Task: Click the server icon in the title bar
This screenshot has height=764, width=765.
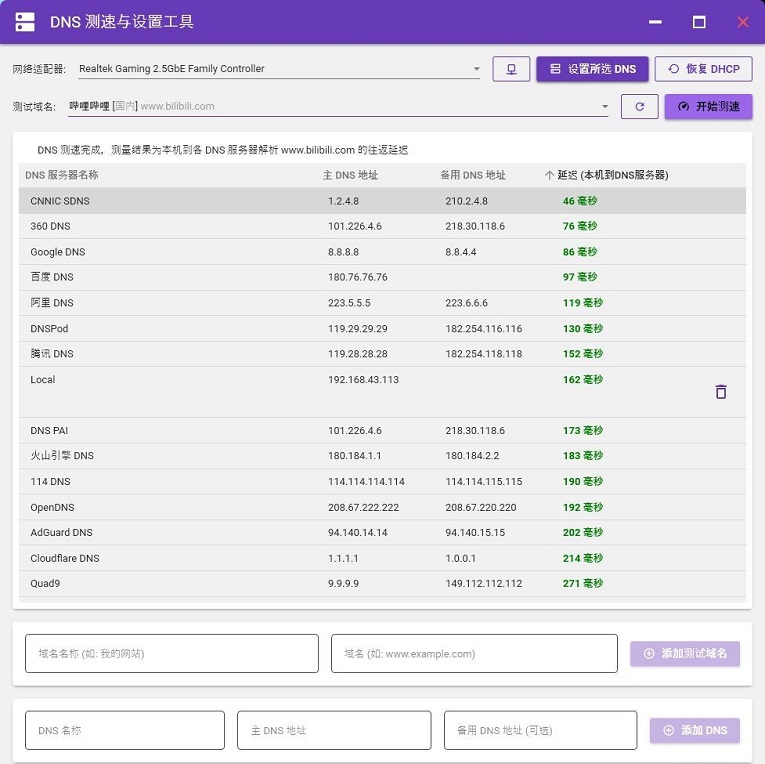Action: (25, 22)
